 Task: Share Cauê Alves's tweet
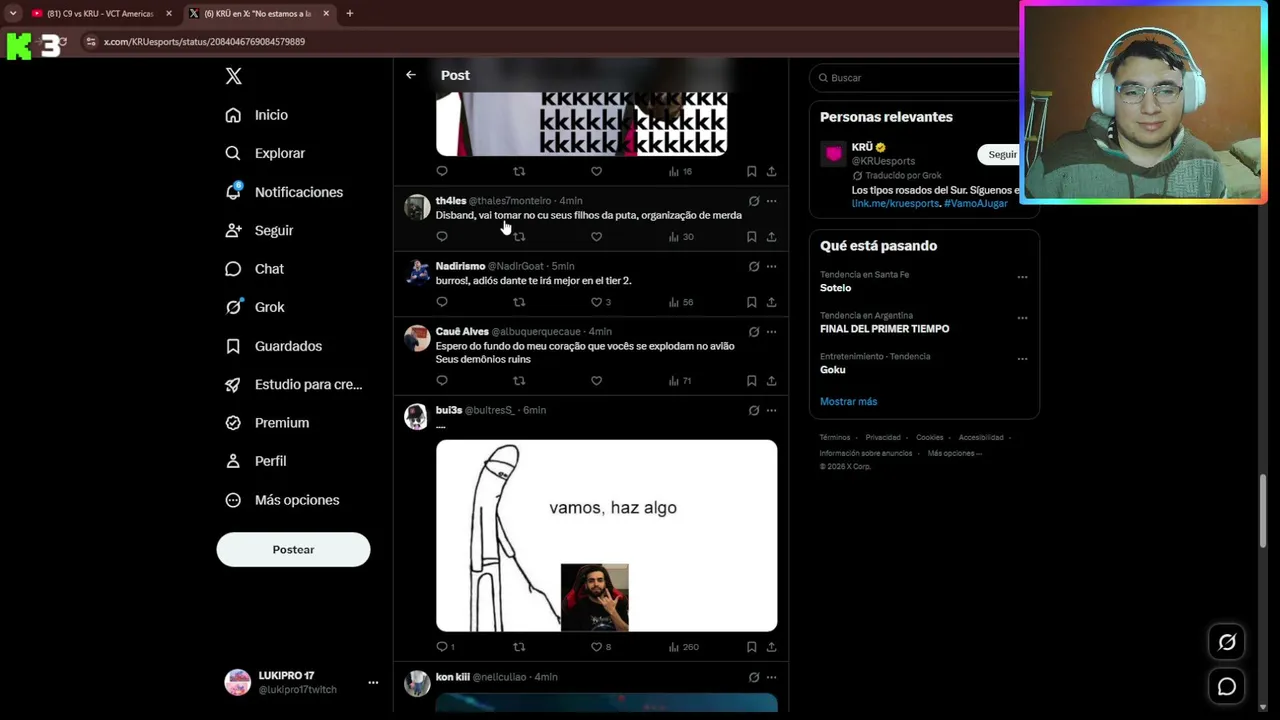tap(771, 381)
